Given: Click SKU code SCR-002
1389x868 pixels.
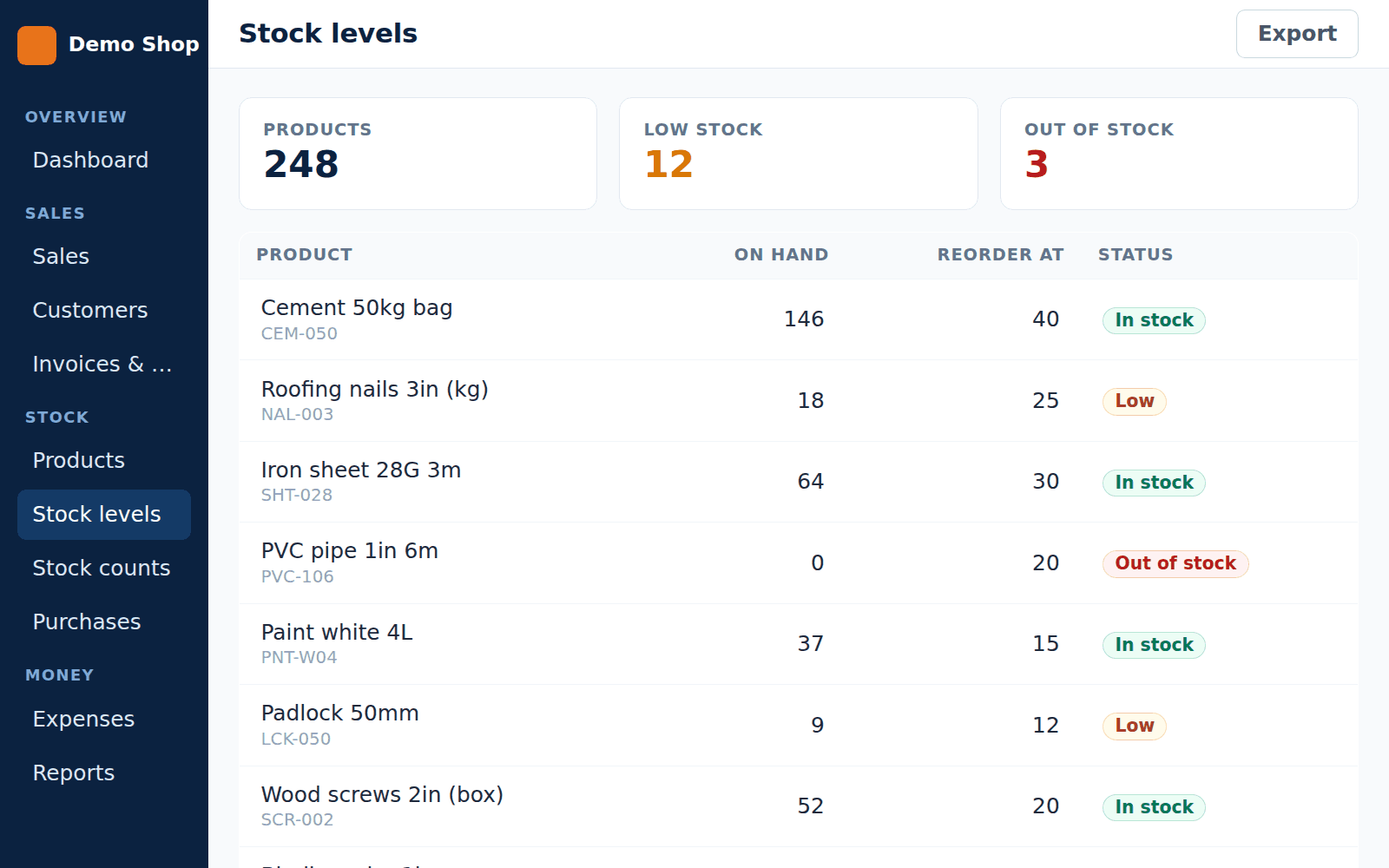Looking at the screenshot, I should pos(298,819).
